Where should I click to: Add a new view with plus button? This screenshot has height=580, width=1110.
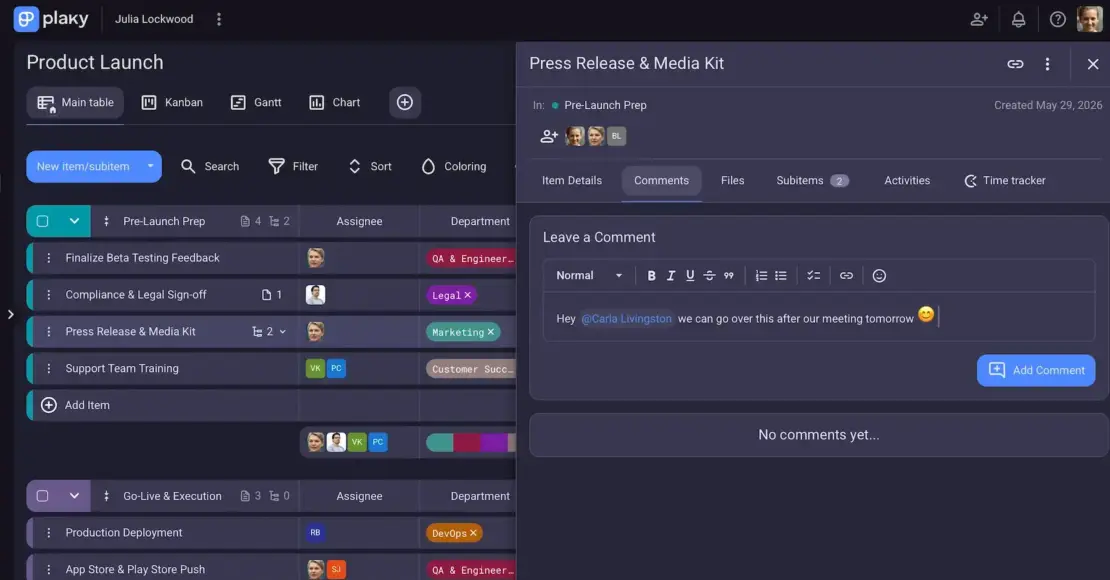[x=405, y=103]
